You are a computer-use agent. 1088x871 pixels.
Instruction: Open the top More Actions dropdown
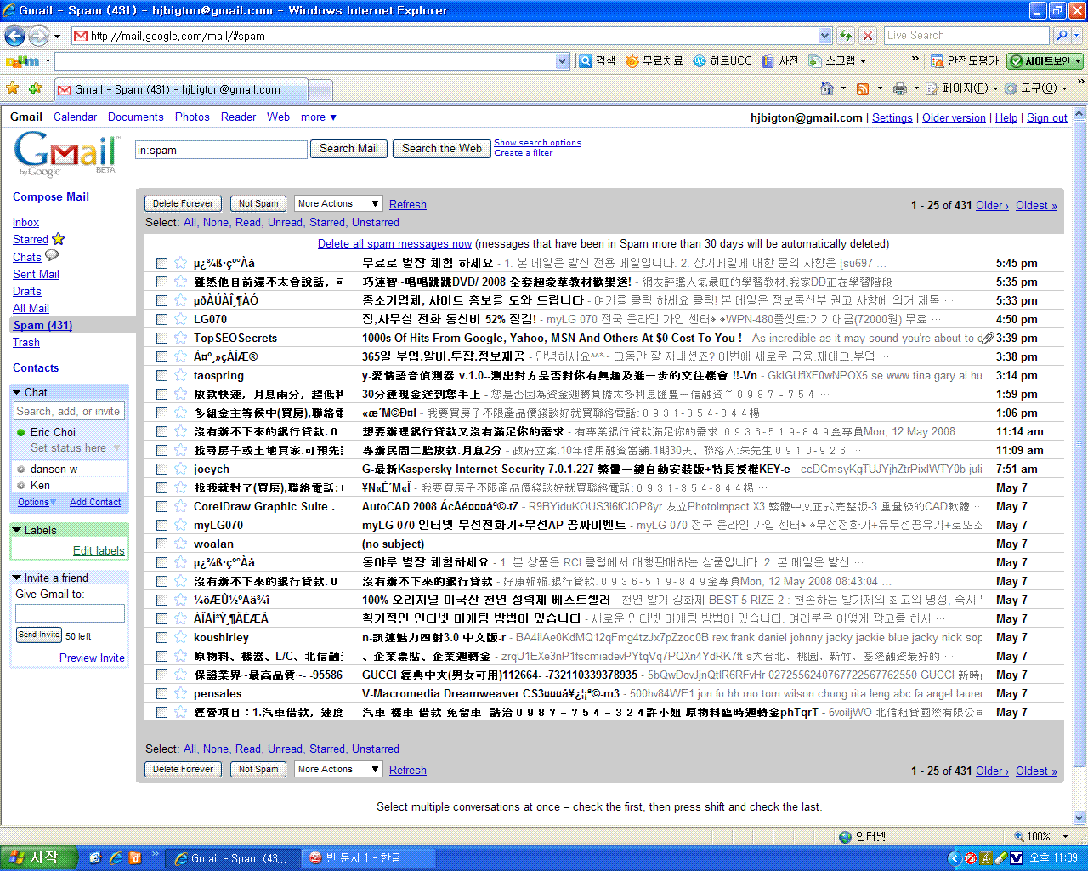(338, 204)
